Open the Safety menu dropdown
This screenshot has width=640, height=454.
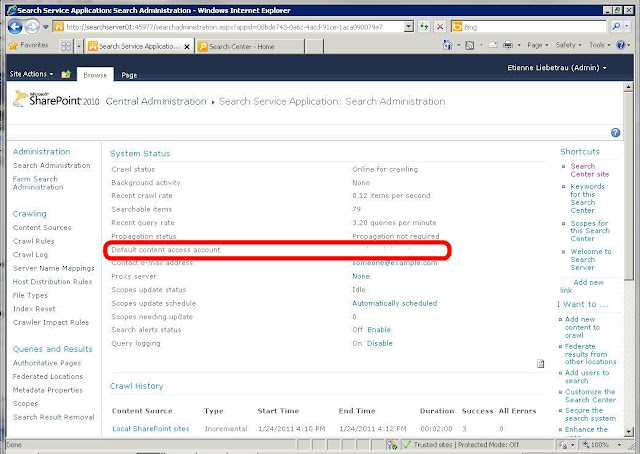[568, 45]
